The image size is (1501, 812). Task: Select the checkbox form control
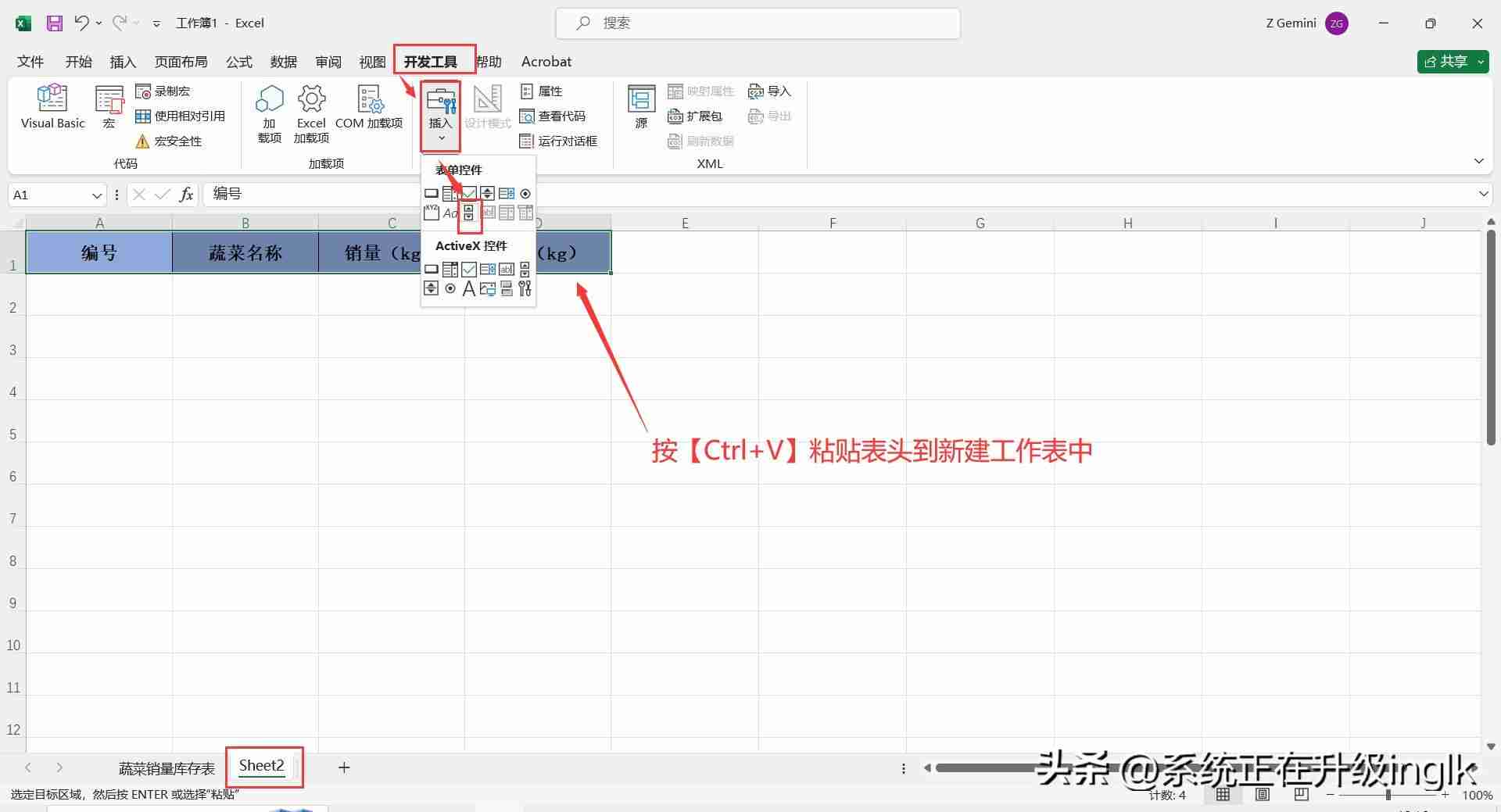tap(468, 193)
